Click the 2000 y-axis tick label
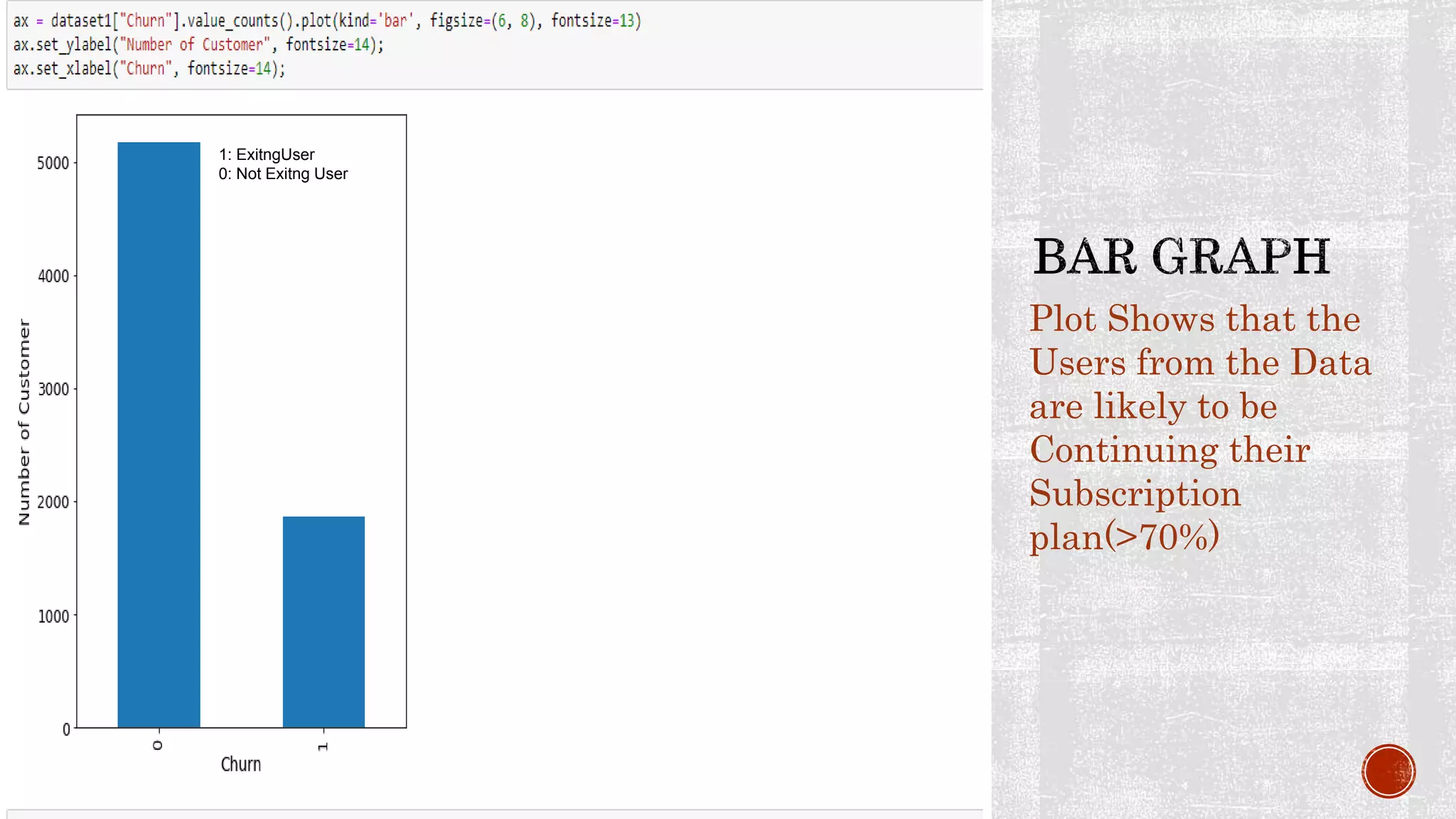This screenshot has height=819, width=1456. [53, 503]
